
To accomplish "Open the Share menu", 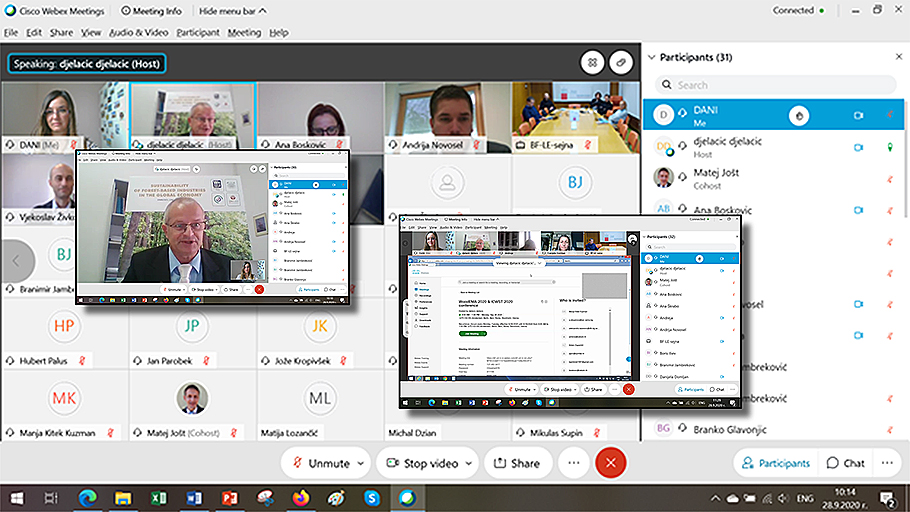I will coord(61,33).
